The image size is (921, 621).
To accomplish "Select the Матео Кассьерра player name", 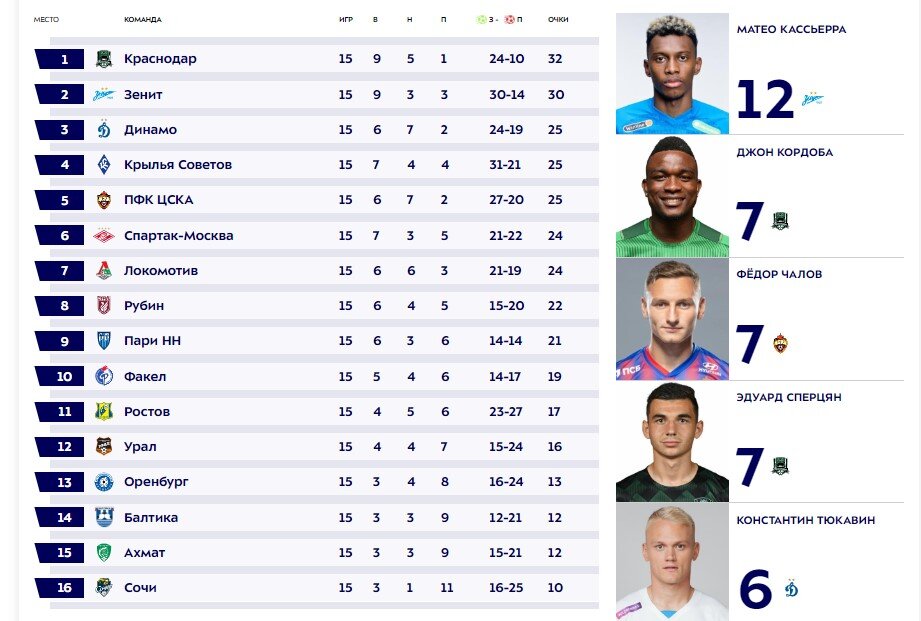I will point(791,29).
